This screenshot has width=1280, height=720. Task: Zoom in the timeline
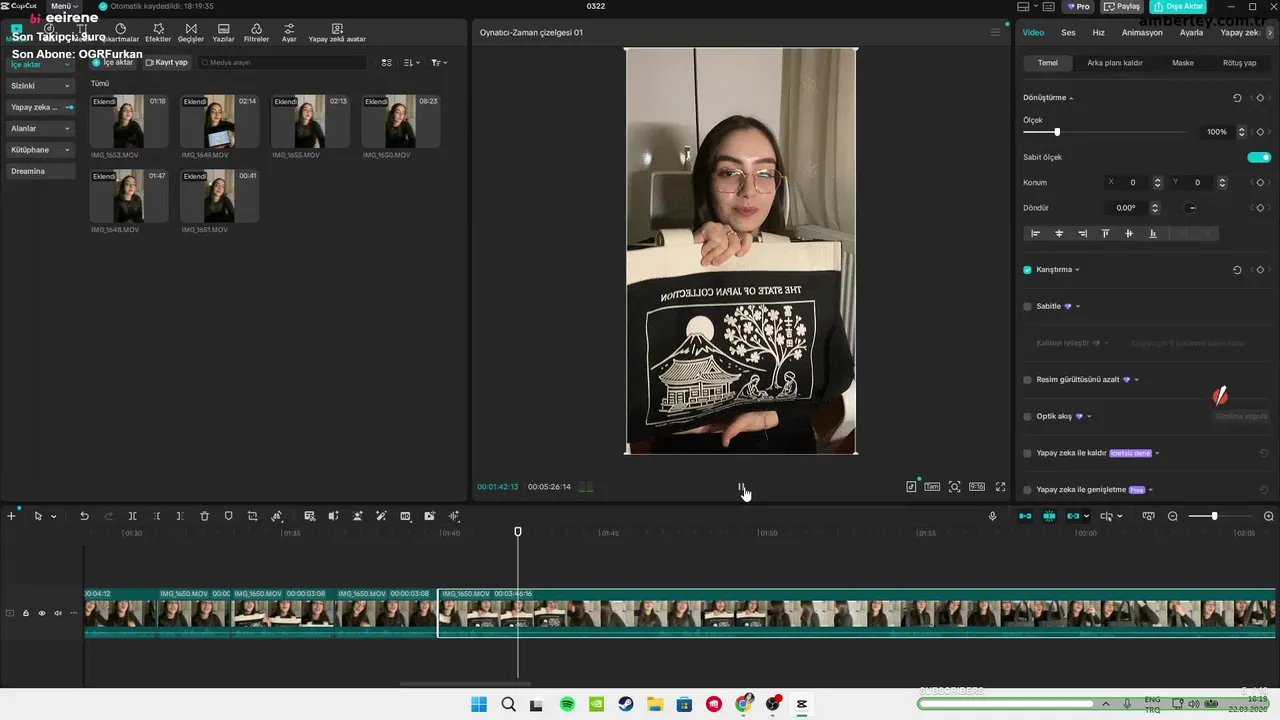pos(1269,516)
